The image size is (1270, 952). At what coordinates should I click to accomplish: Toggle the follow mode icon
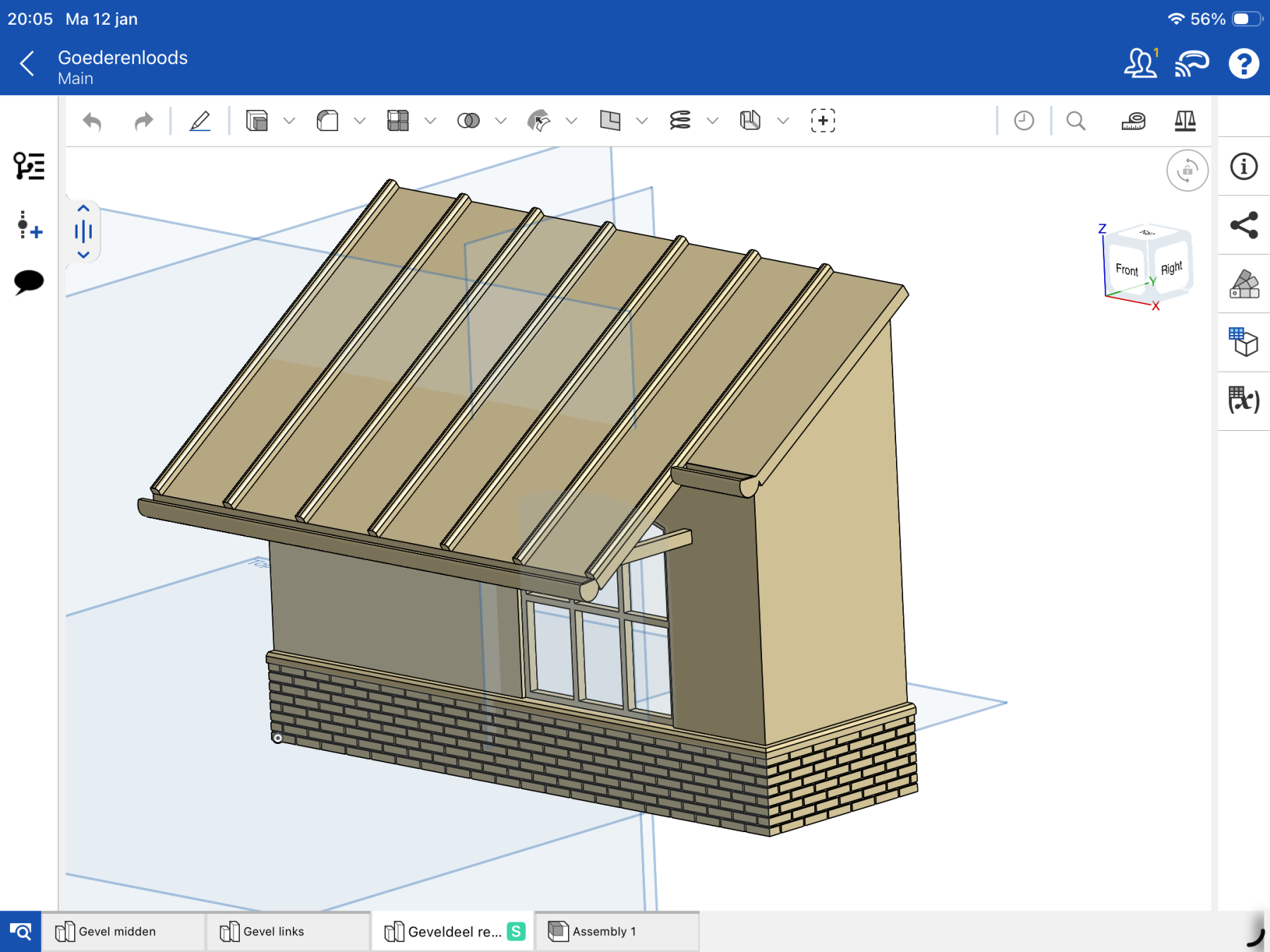click(1192, 64)
